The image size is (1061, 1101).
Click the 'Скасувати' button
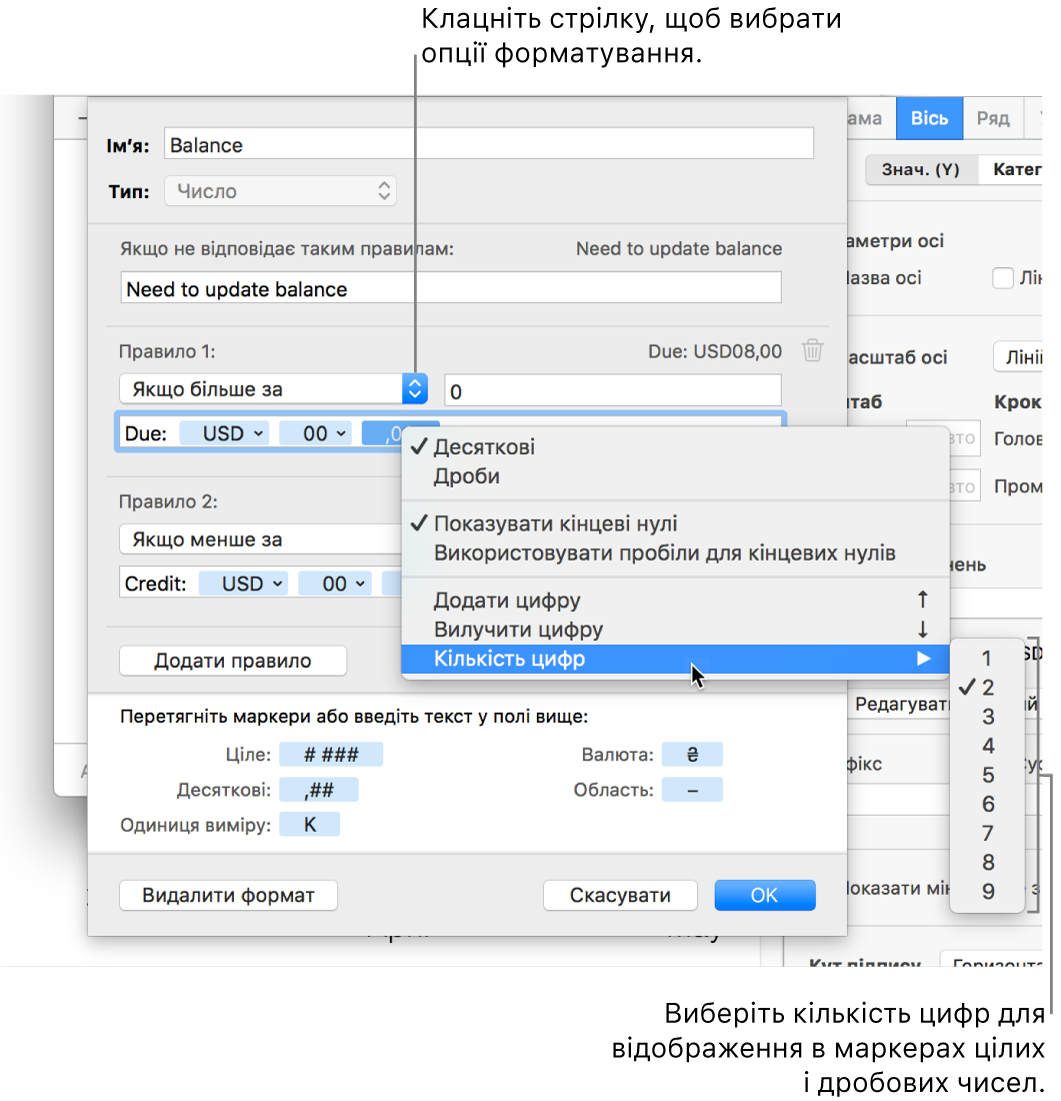620,895
